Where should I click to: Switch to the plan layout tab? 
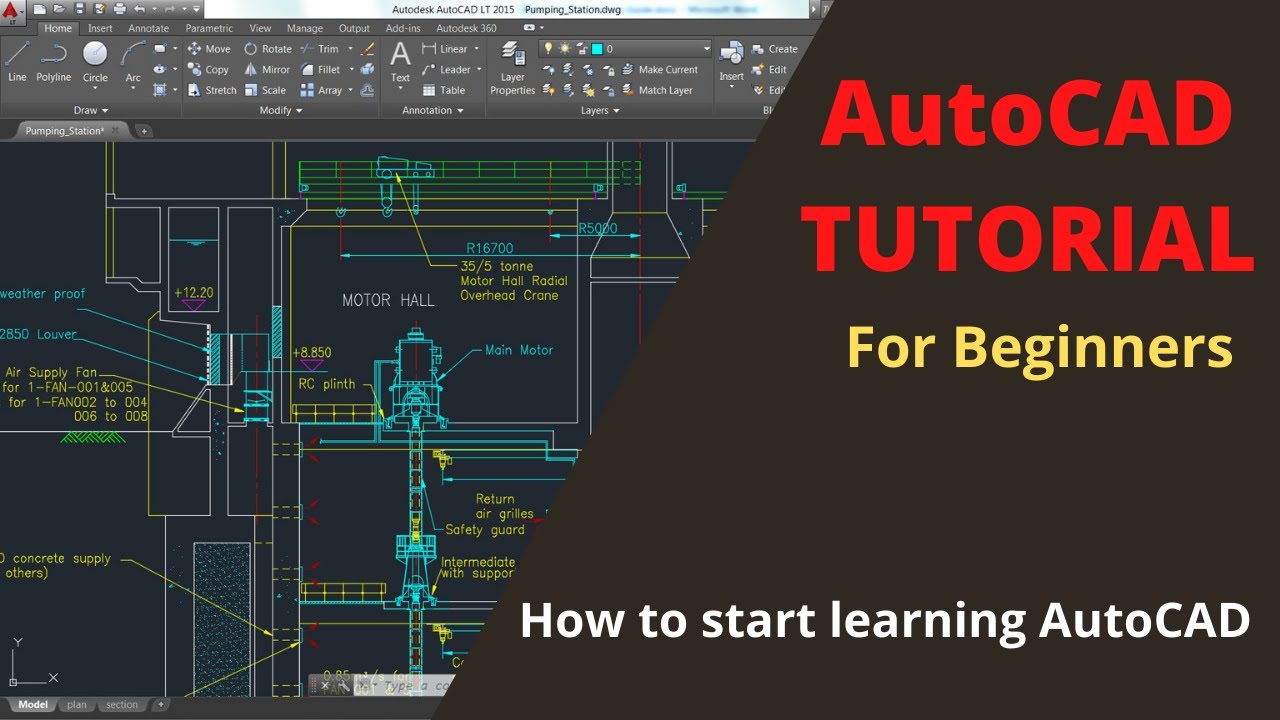[x=77, y=705]
